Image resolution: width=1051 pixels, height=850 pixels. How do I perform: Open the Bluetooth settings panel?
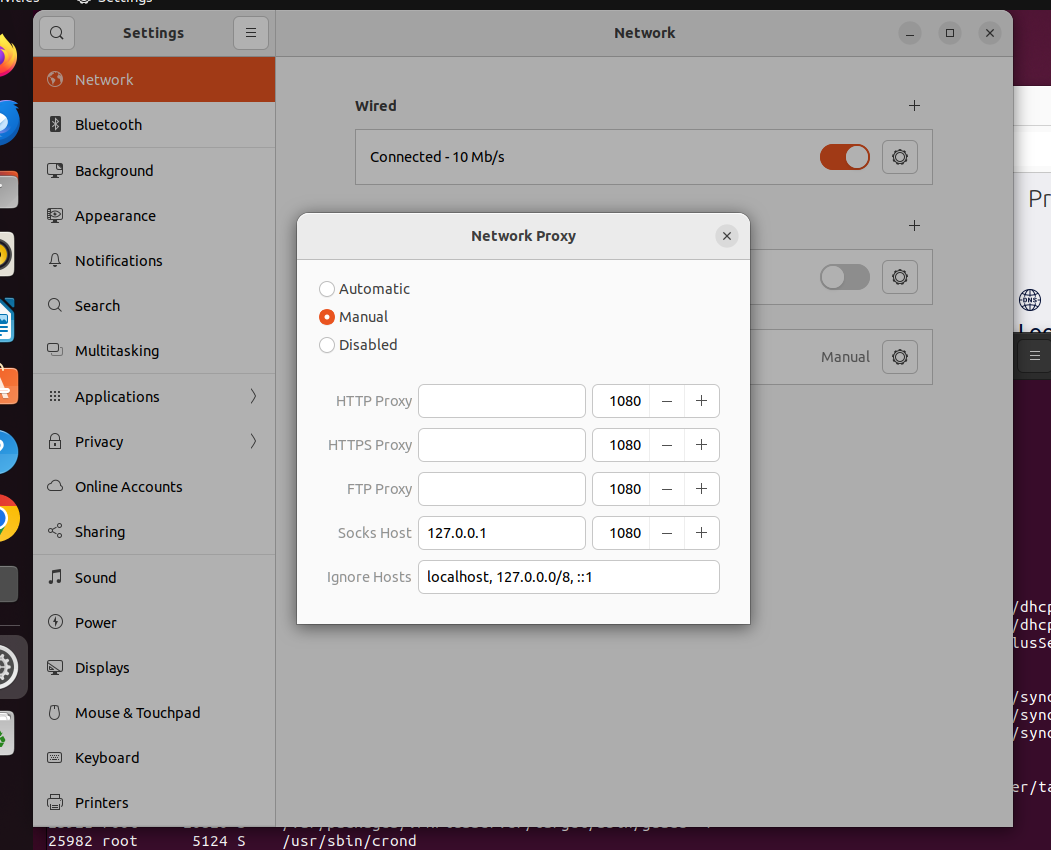tap(154, 125)
